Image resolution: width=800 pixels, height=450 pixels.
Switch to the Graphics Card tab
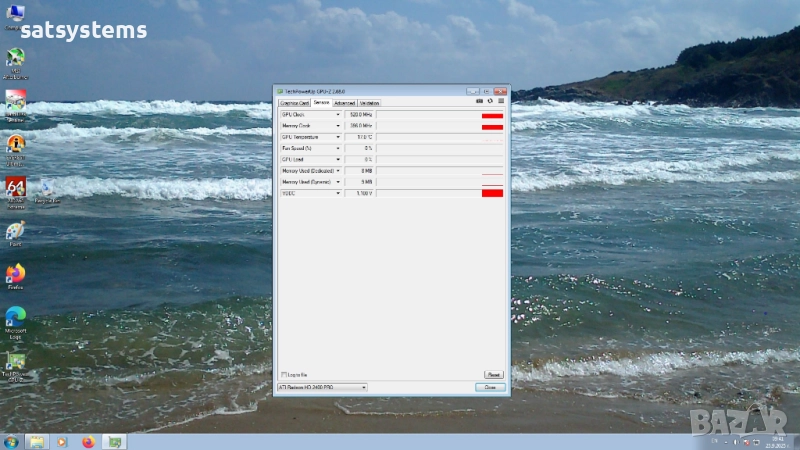point(294,102)
